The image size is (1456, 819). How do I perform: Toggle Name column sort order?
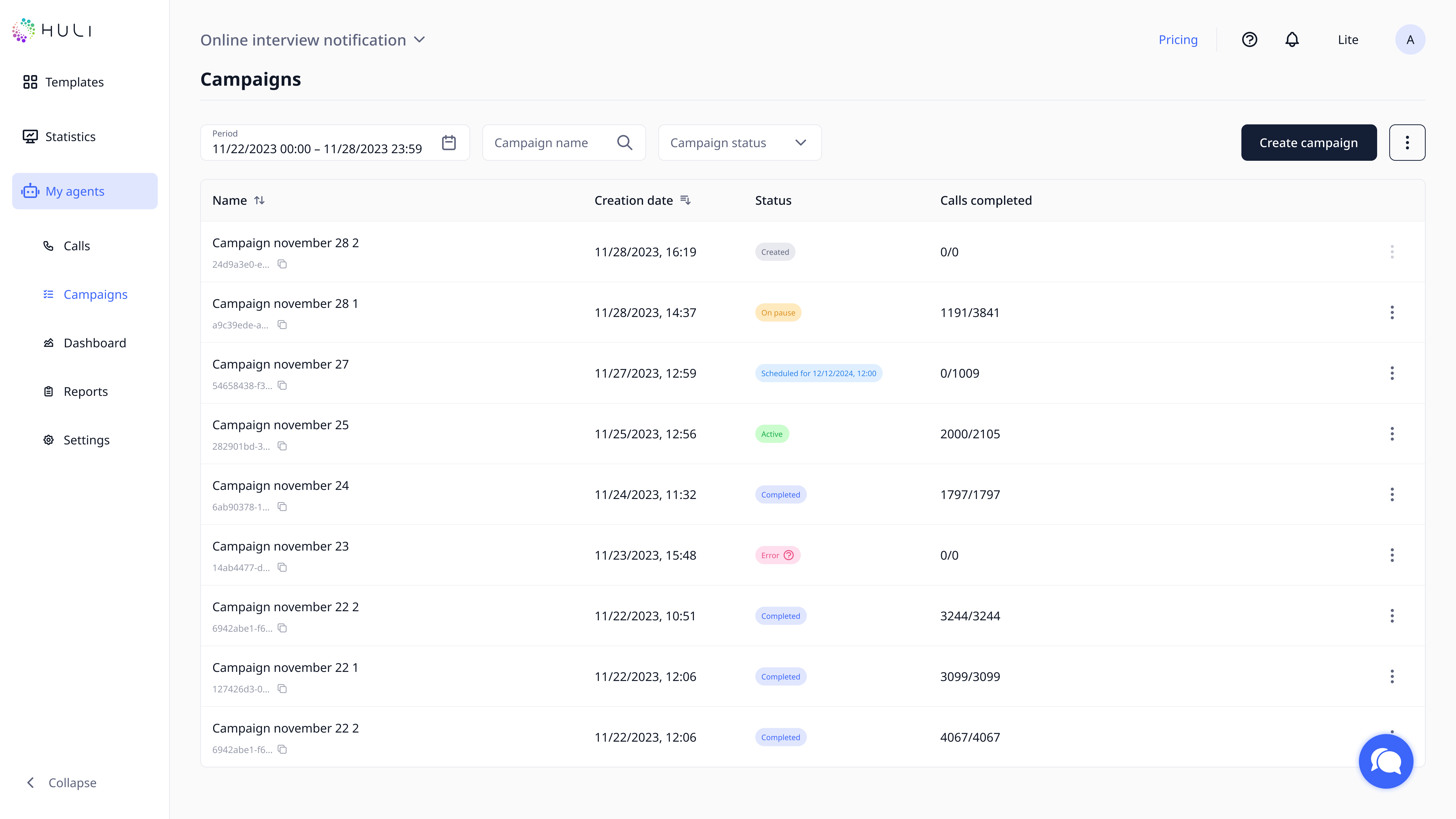259,200
